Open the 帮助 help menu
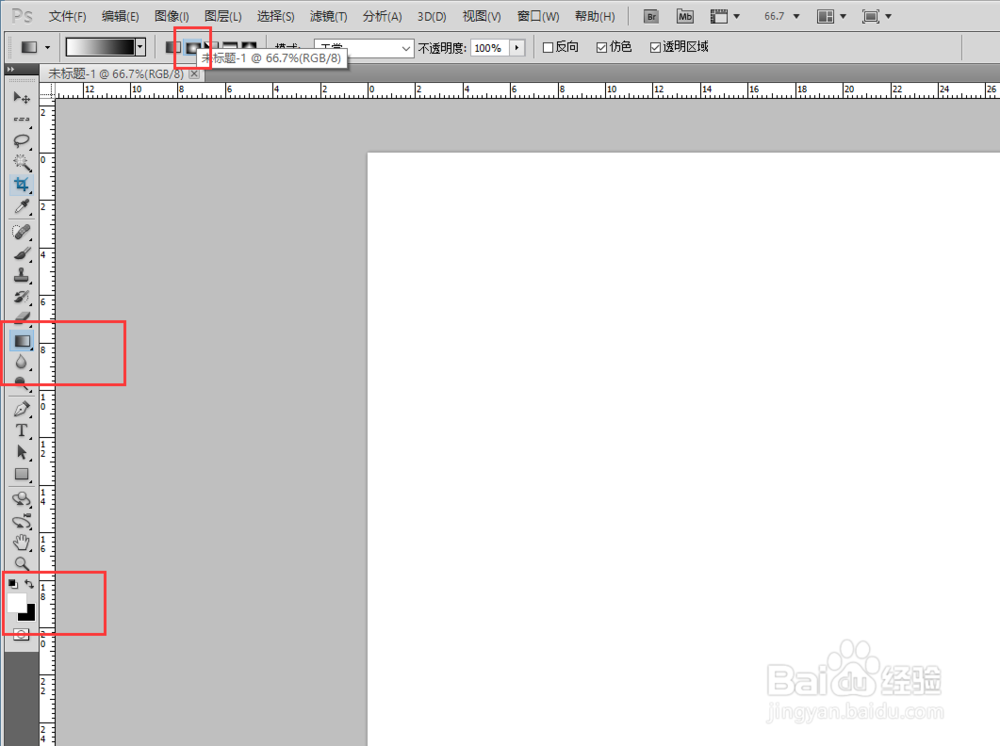 [x=594, y=16]
